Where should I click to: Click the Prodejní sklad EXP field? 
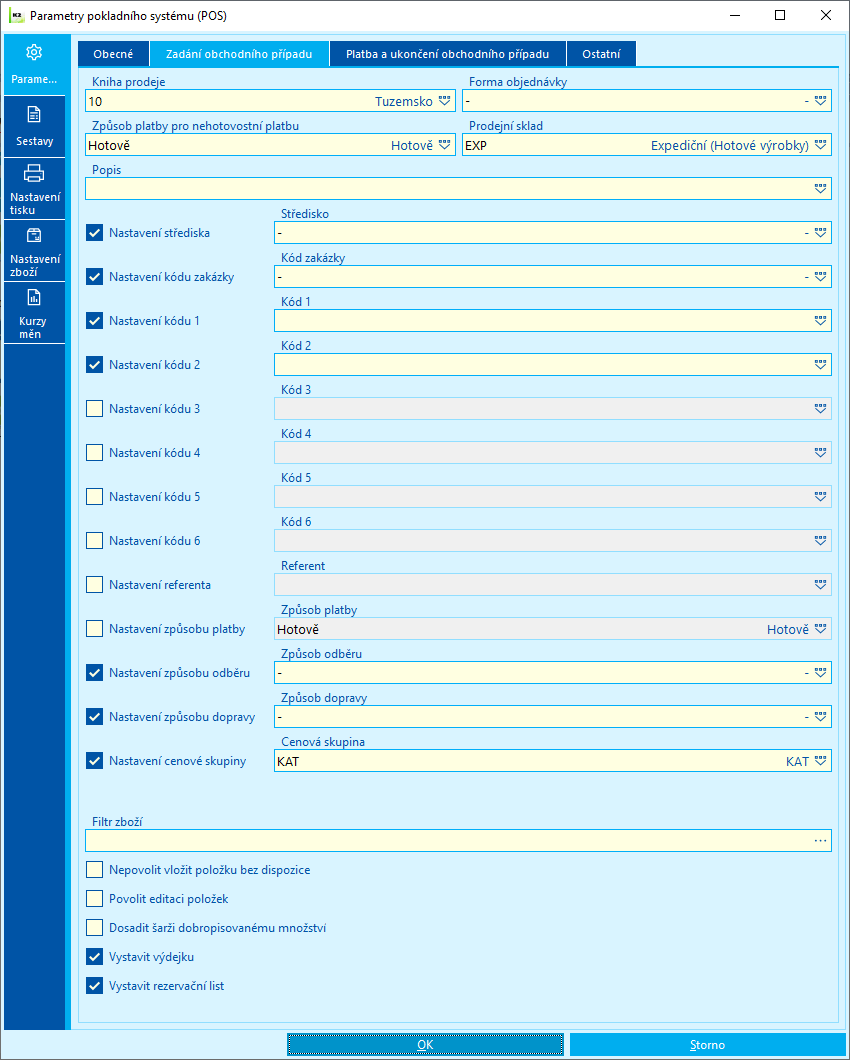646,145
